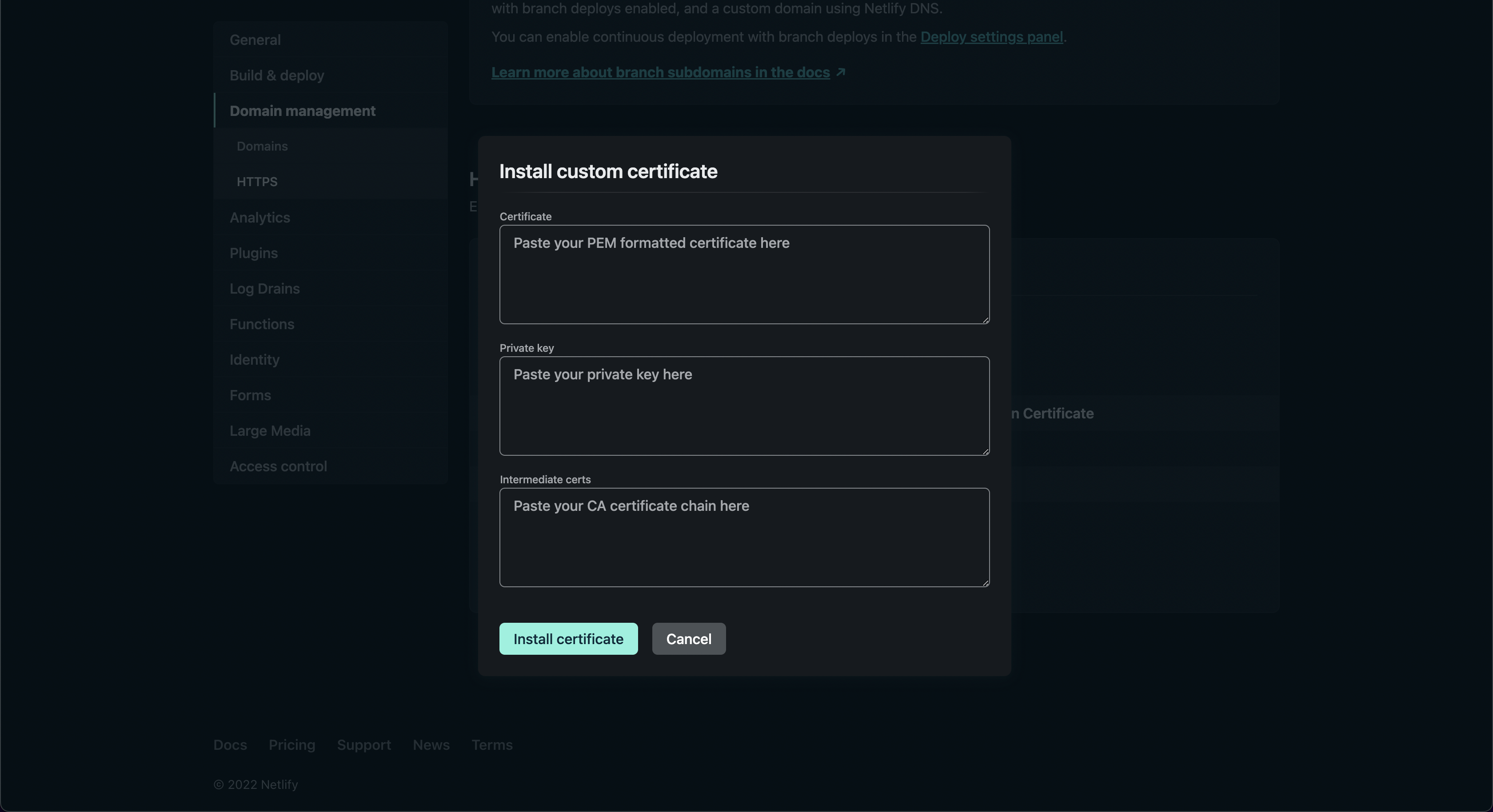Cancel the custom certificate dialog
The height and width of the screenshot is (812, 1493).
[689, 639]
